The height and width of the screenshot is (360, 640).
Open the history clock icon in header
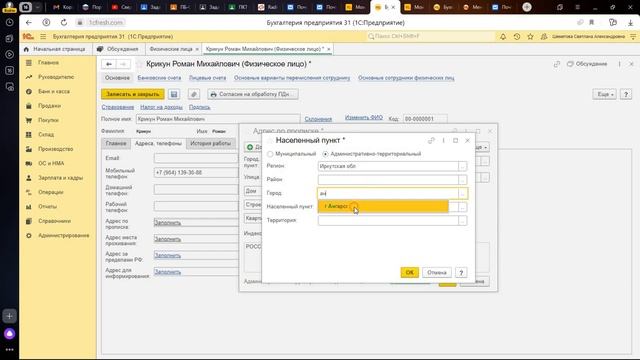point(517,37)
